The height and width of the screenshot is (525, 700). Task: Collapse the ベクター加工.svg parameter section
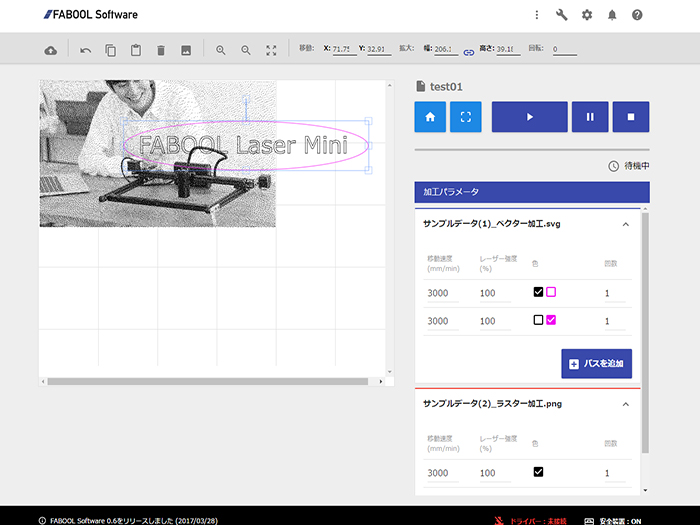pyautogui.click(x=626, y=224)
